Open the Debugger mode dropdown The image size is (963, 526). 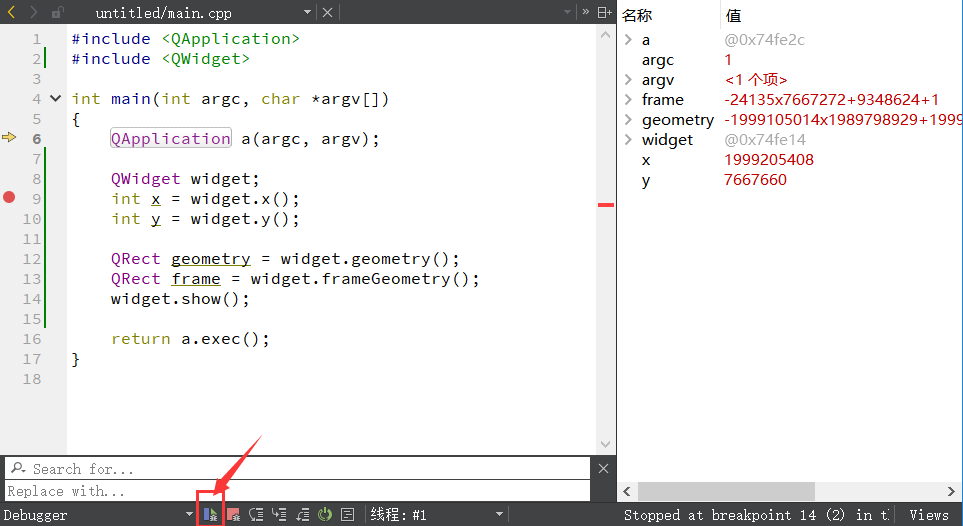pos(98,515)
